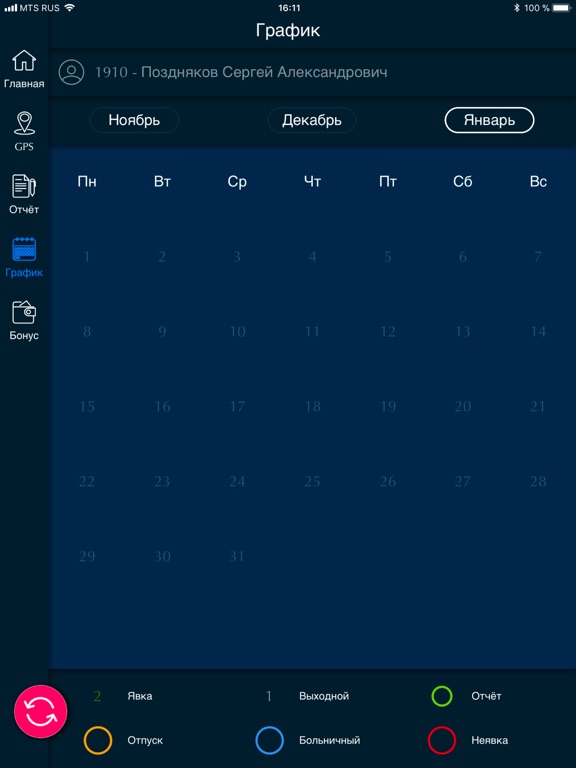Screen dimensions: 576x768
Task: Tap the Сб weekday header
Action: click(x=462, y=182)
